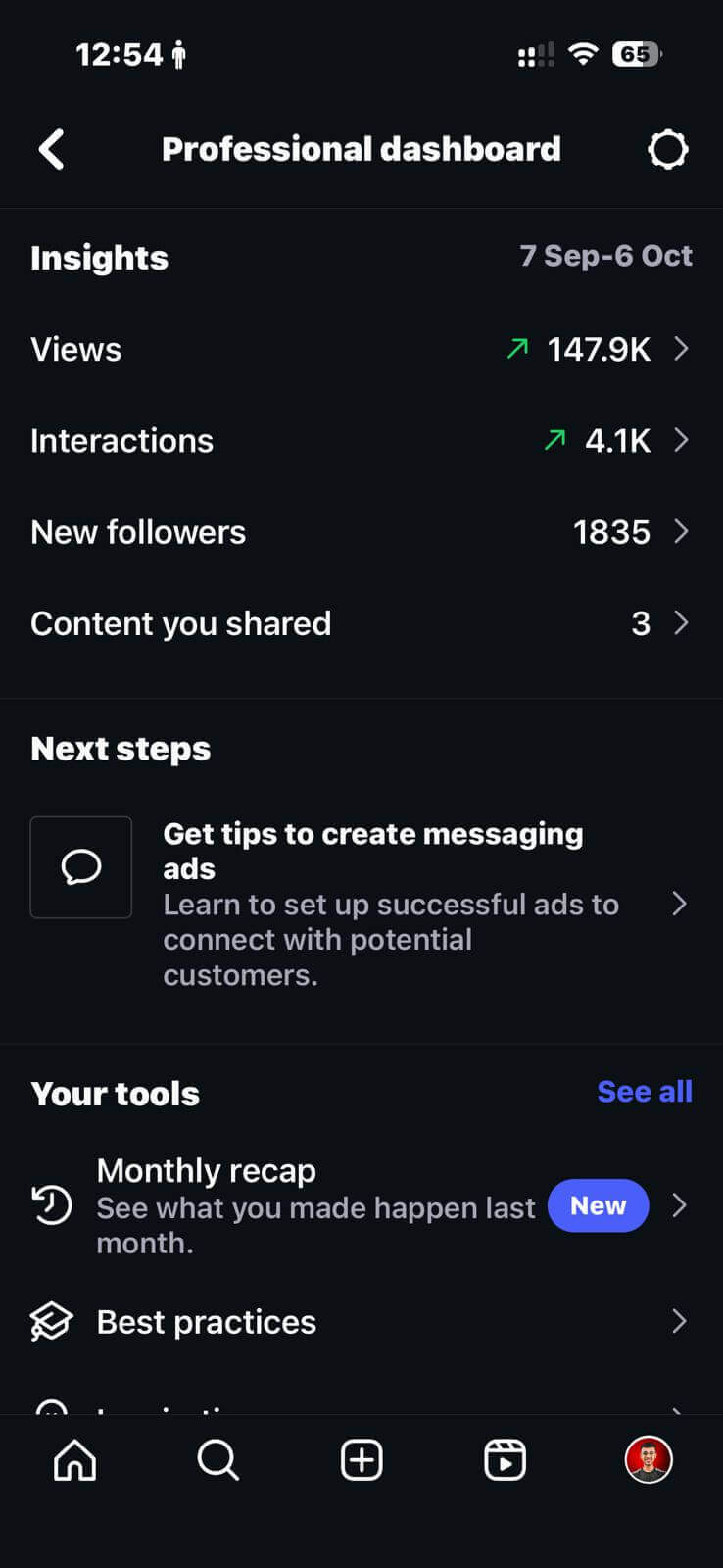This screenshot has width=723, height=1568.
Task: Expand Views insights chevron
Action: [681, 349]
